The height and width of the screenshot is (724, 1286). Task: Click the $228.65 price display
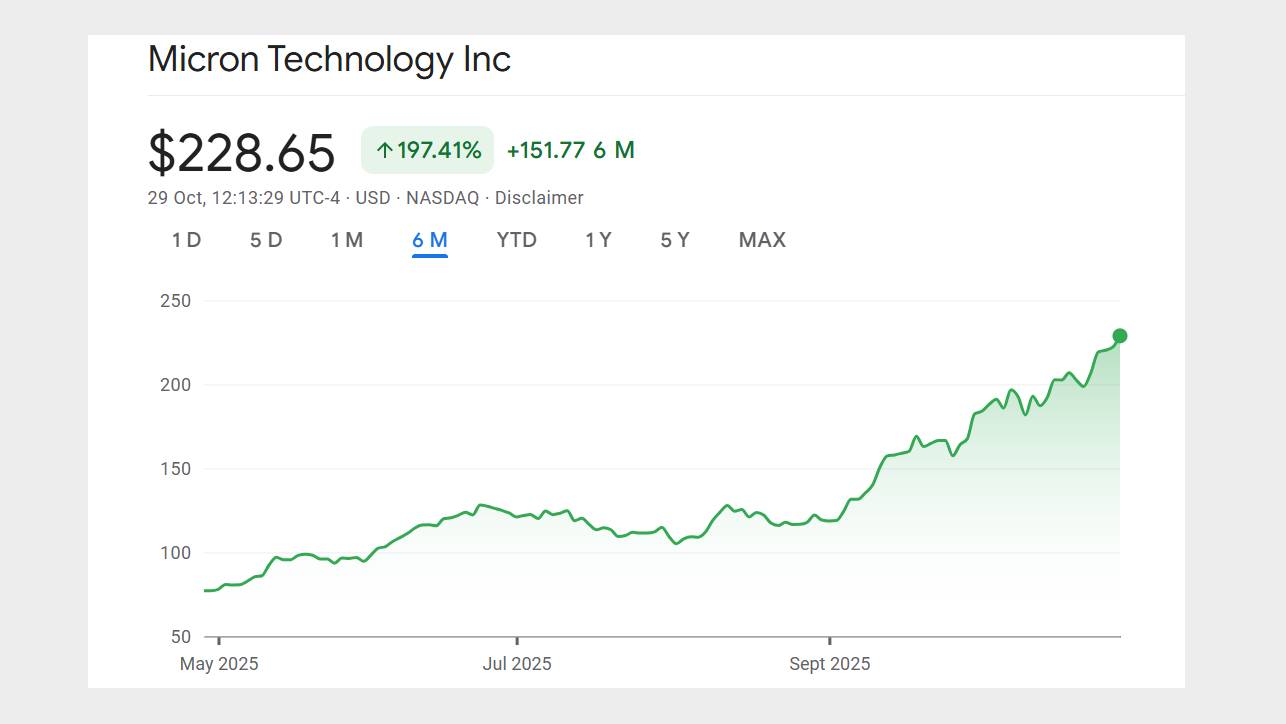click(242, 153)
